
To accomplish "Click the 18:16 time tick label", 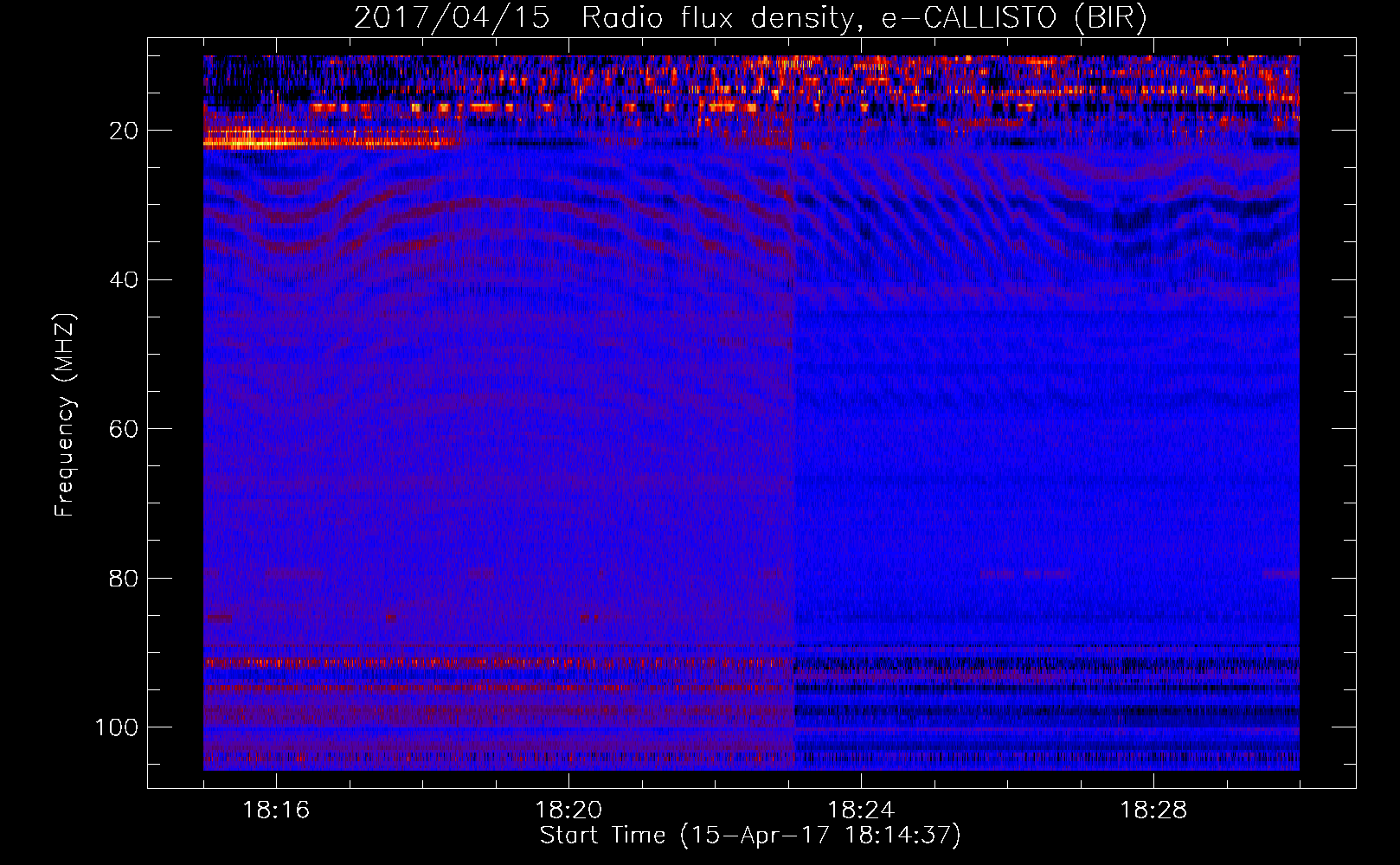I will click(276, 811).
